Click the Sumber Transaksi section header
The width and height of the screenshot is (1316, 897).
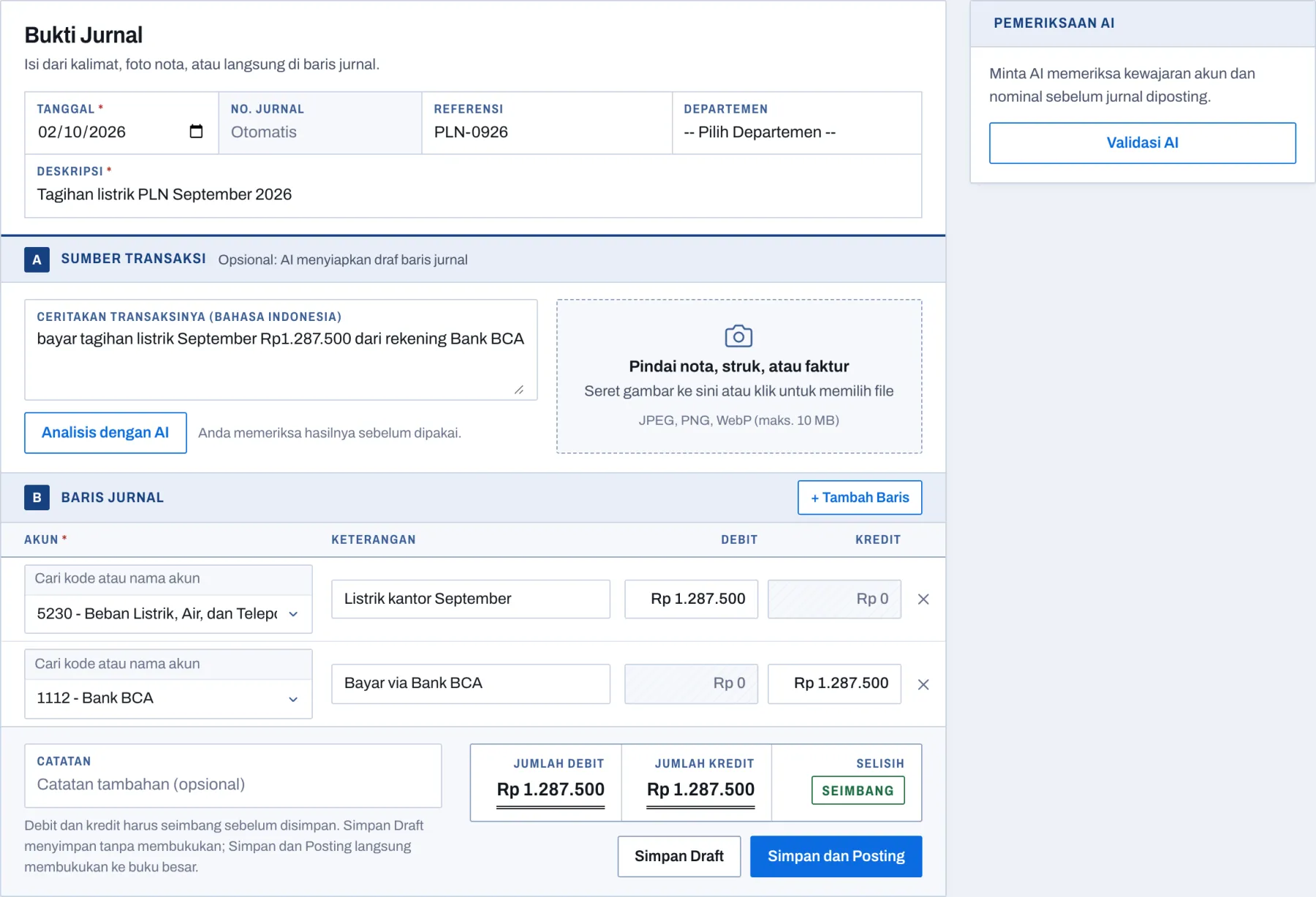pyautogui.click(x=473, y=260)
